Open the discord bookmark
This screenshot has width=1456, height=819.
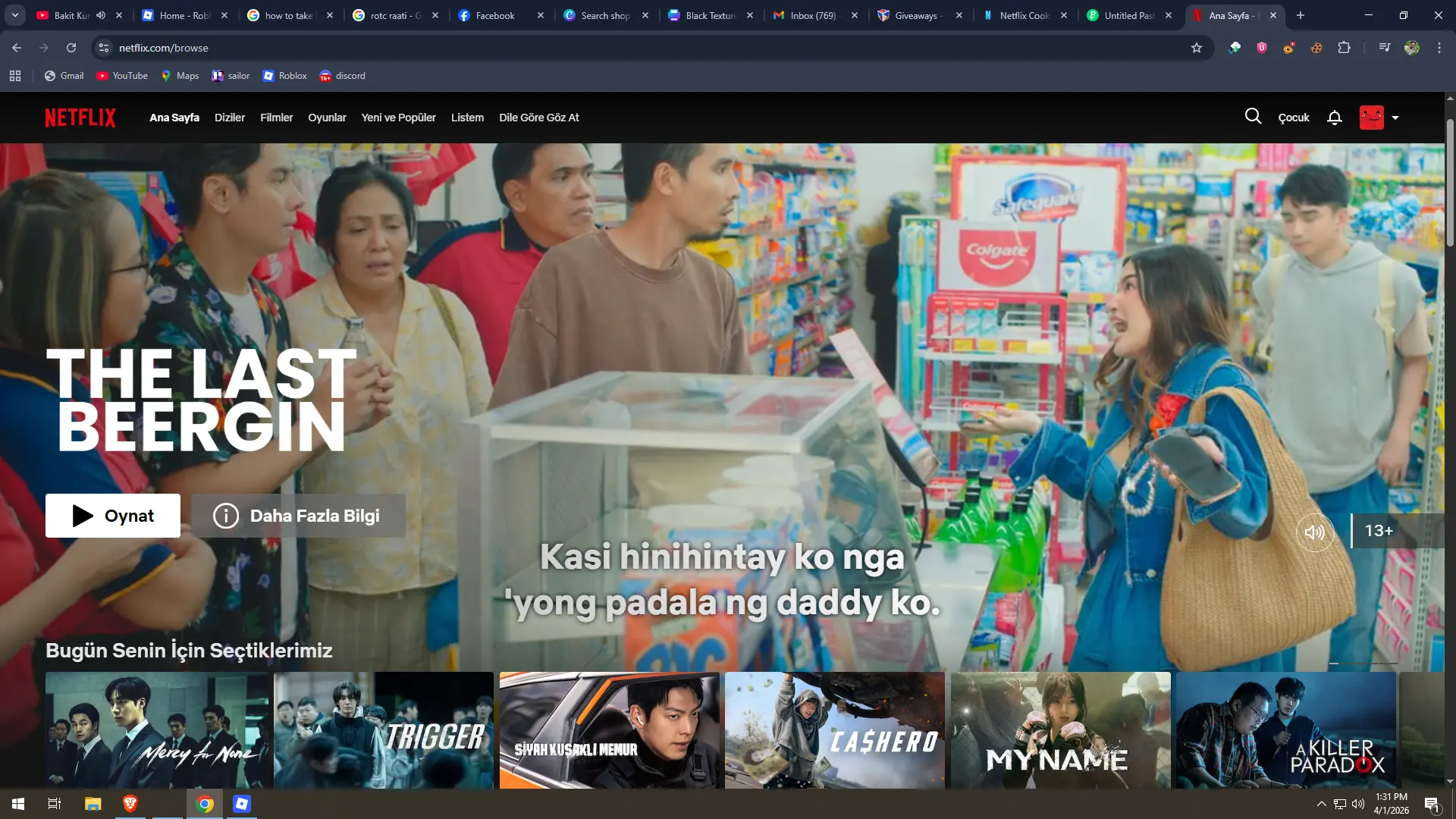pos(342,76)
